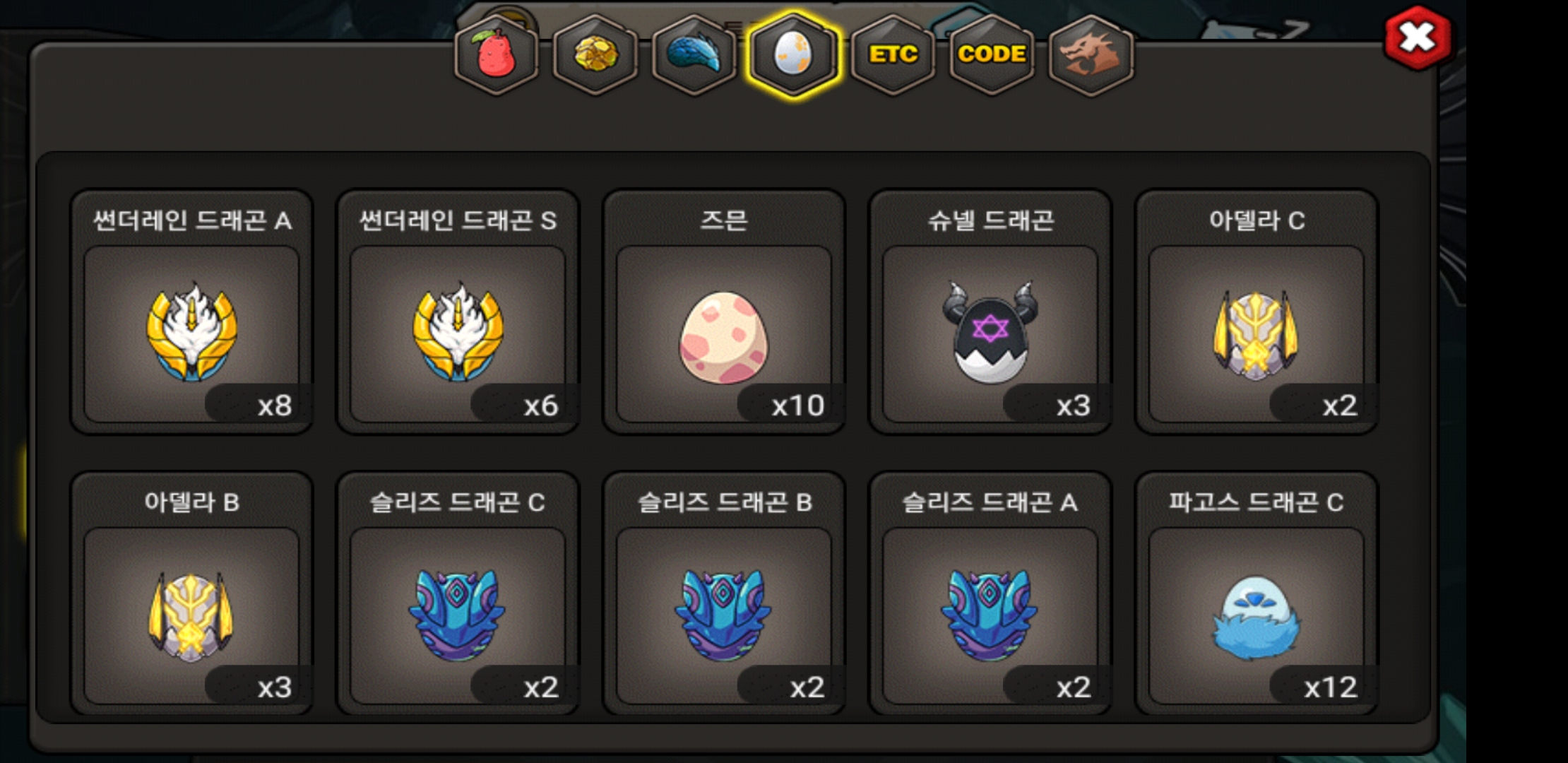Image resolution: width=1568 pixels, height=763 pixels.
Task: Select 썬더레인 드래곤 S egg
Action: click(x=458, y=312)
